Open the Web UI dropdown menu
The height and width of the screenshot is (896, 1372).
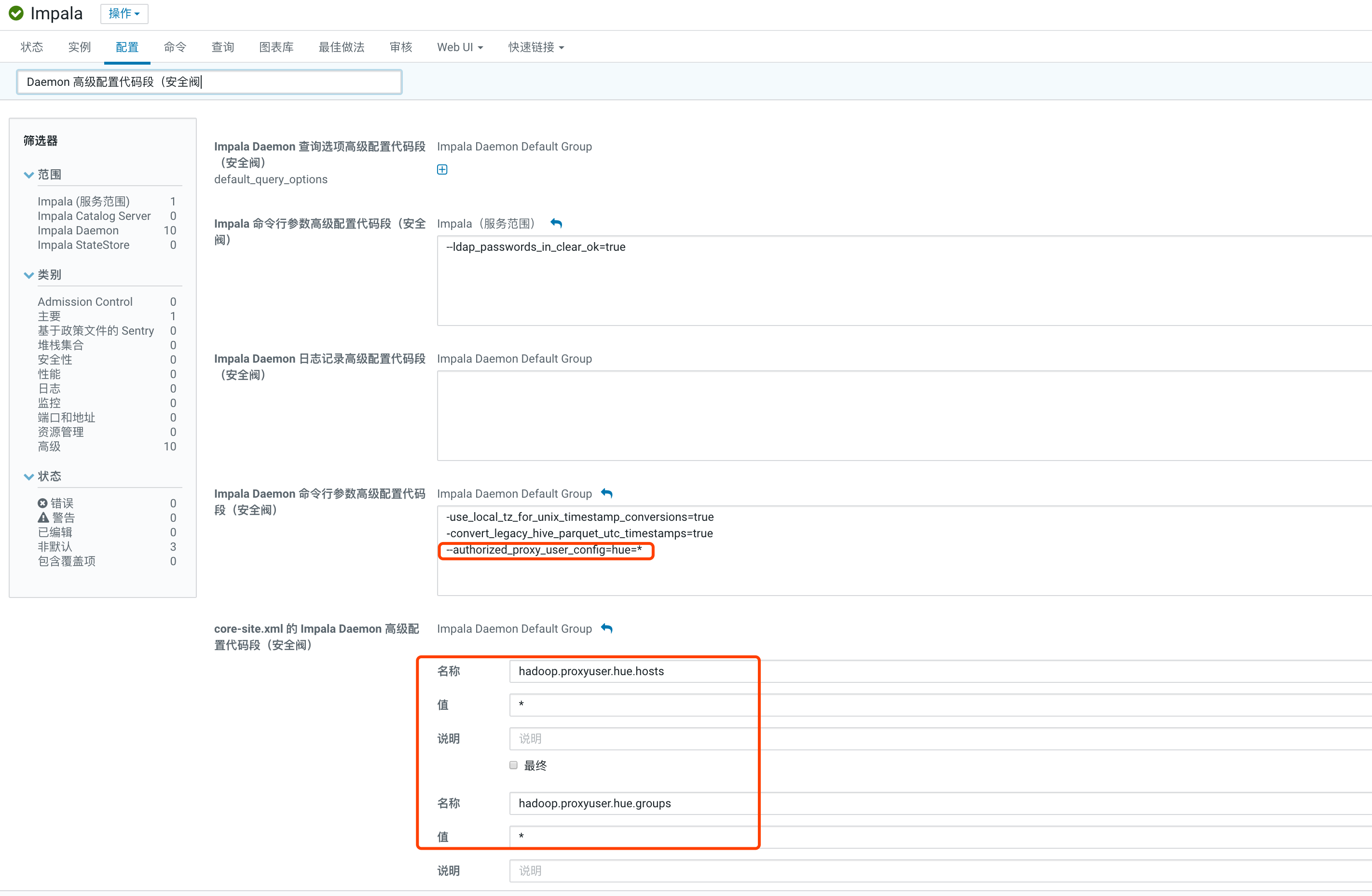point(459,47)
